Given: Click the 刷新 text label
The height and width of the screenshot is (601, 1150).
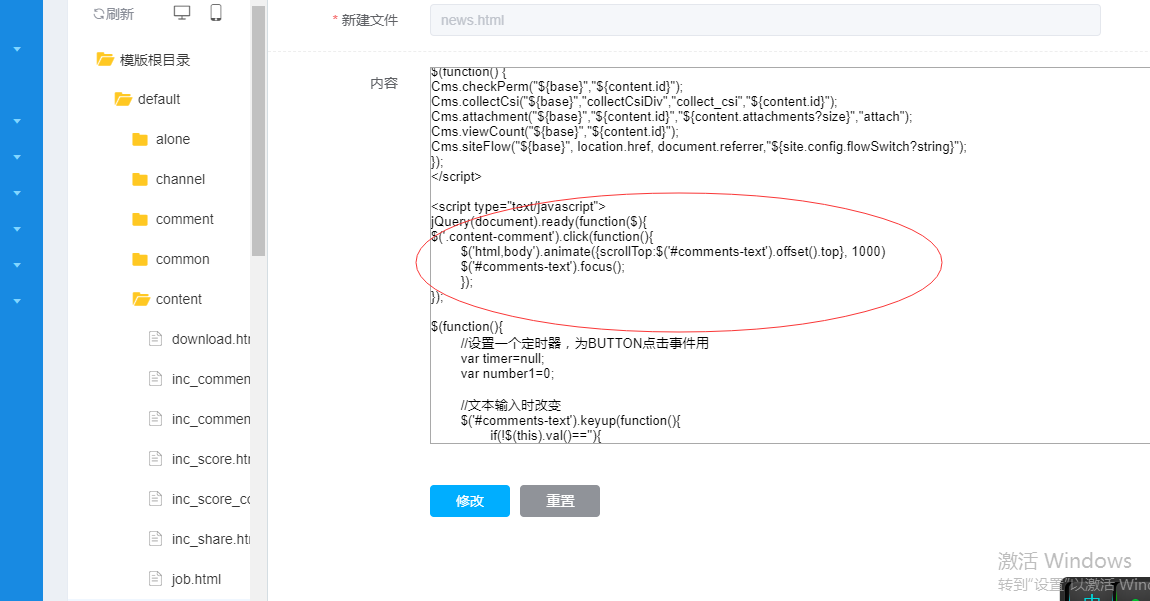Looking at the screenshot, I should click(x=120, y=14).
